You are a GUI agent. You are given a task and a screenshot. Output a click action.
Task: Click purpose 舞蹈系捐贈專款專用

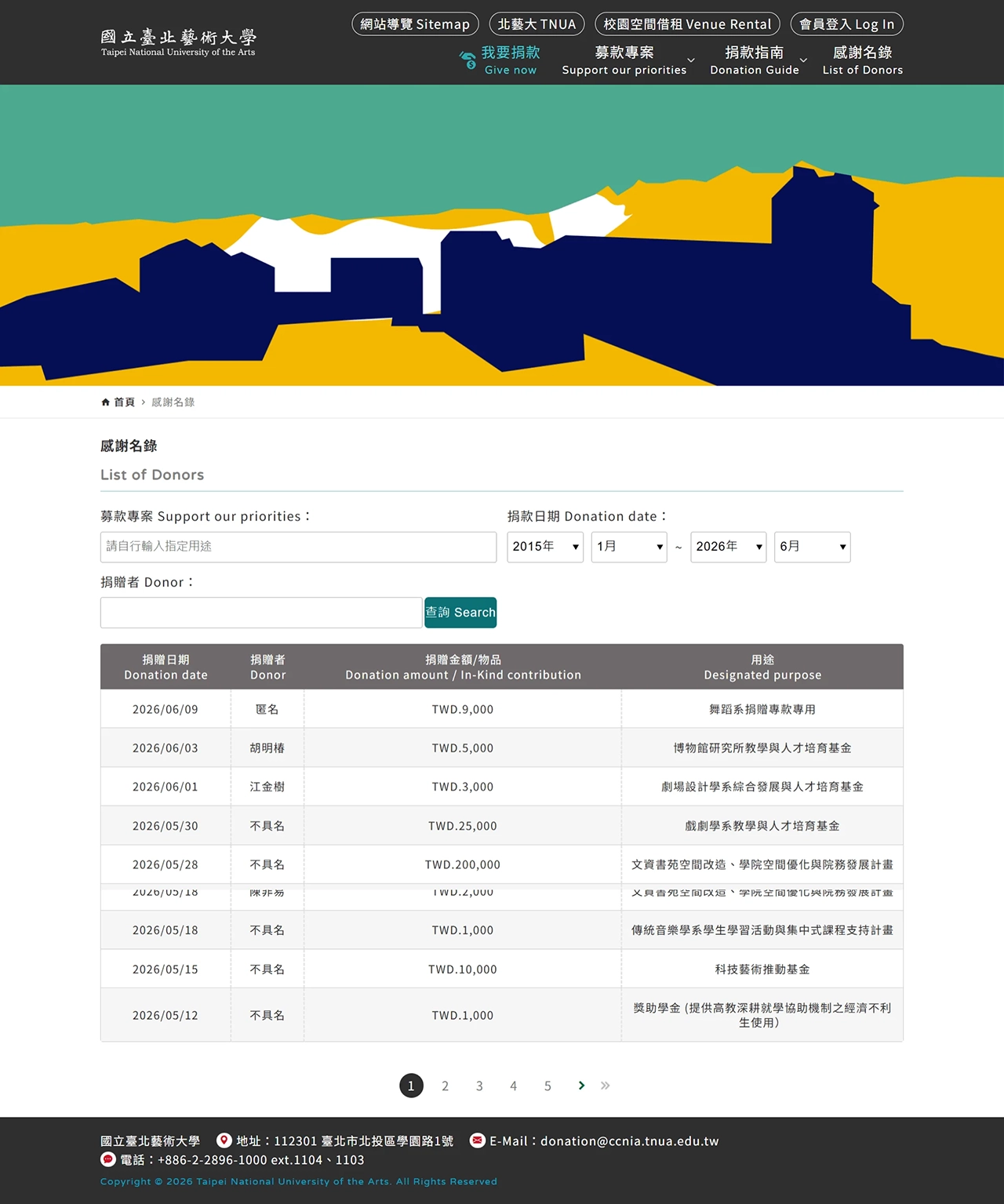click(x=762, y=709)
